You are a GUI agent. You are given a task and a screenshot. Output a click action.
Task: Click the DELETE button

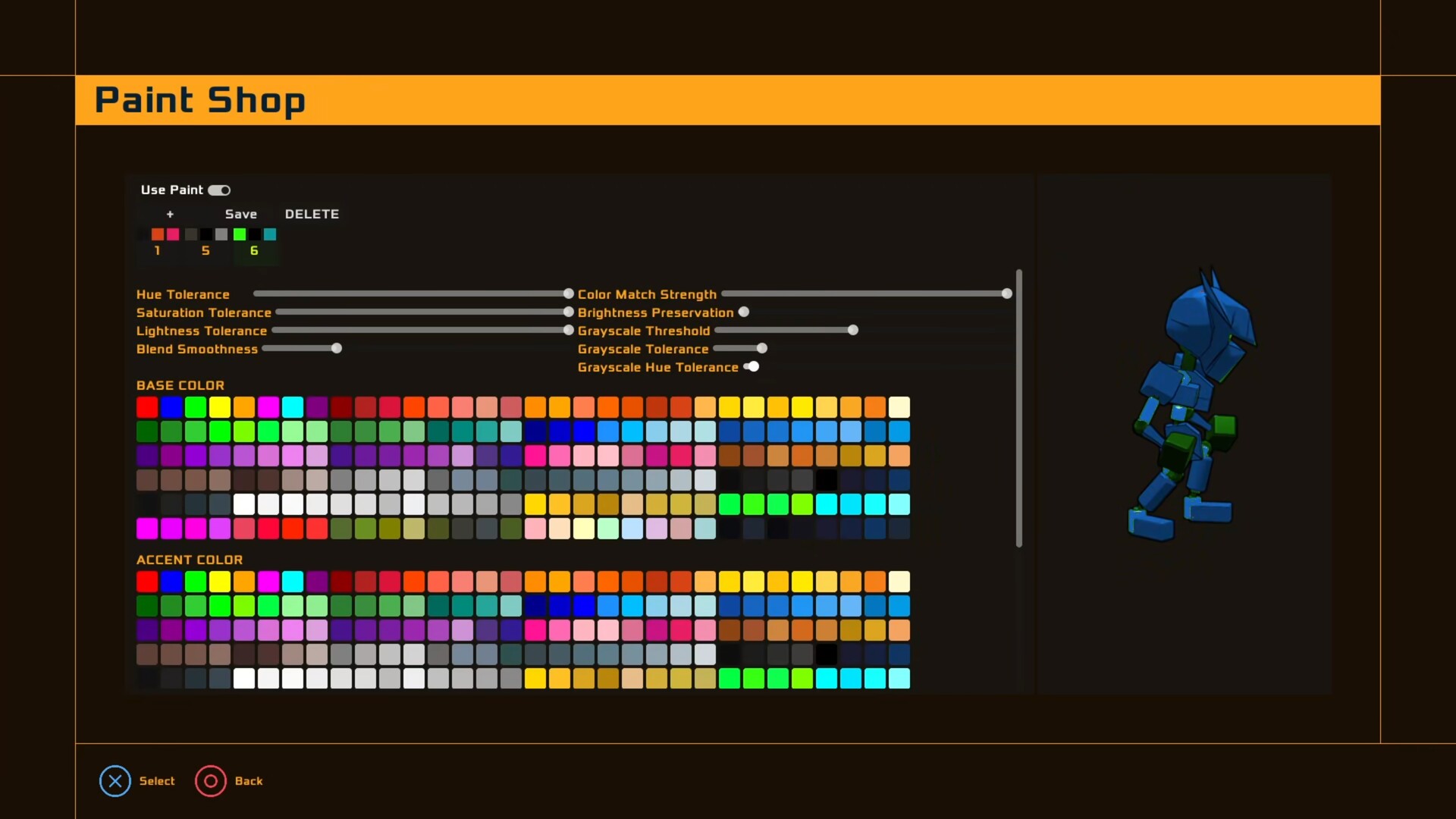click(312, 215)
